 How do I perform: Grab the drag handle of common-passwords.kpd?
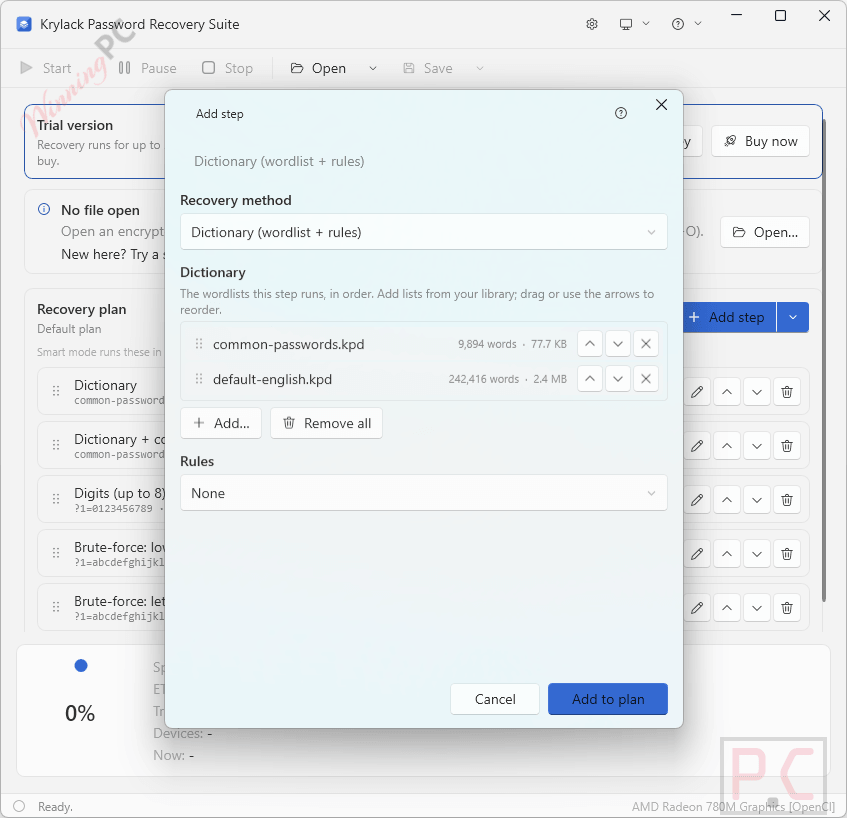point(199,344)
